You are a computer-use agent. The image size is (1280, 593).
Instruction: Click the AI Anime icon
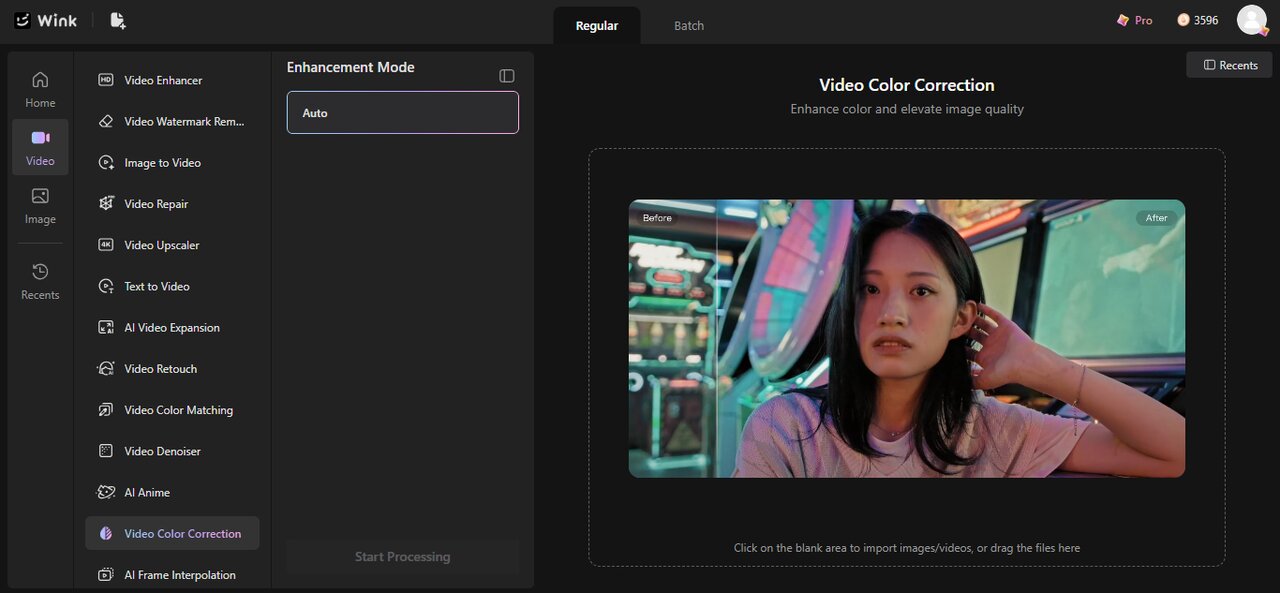coord(106,492)
